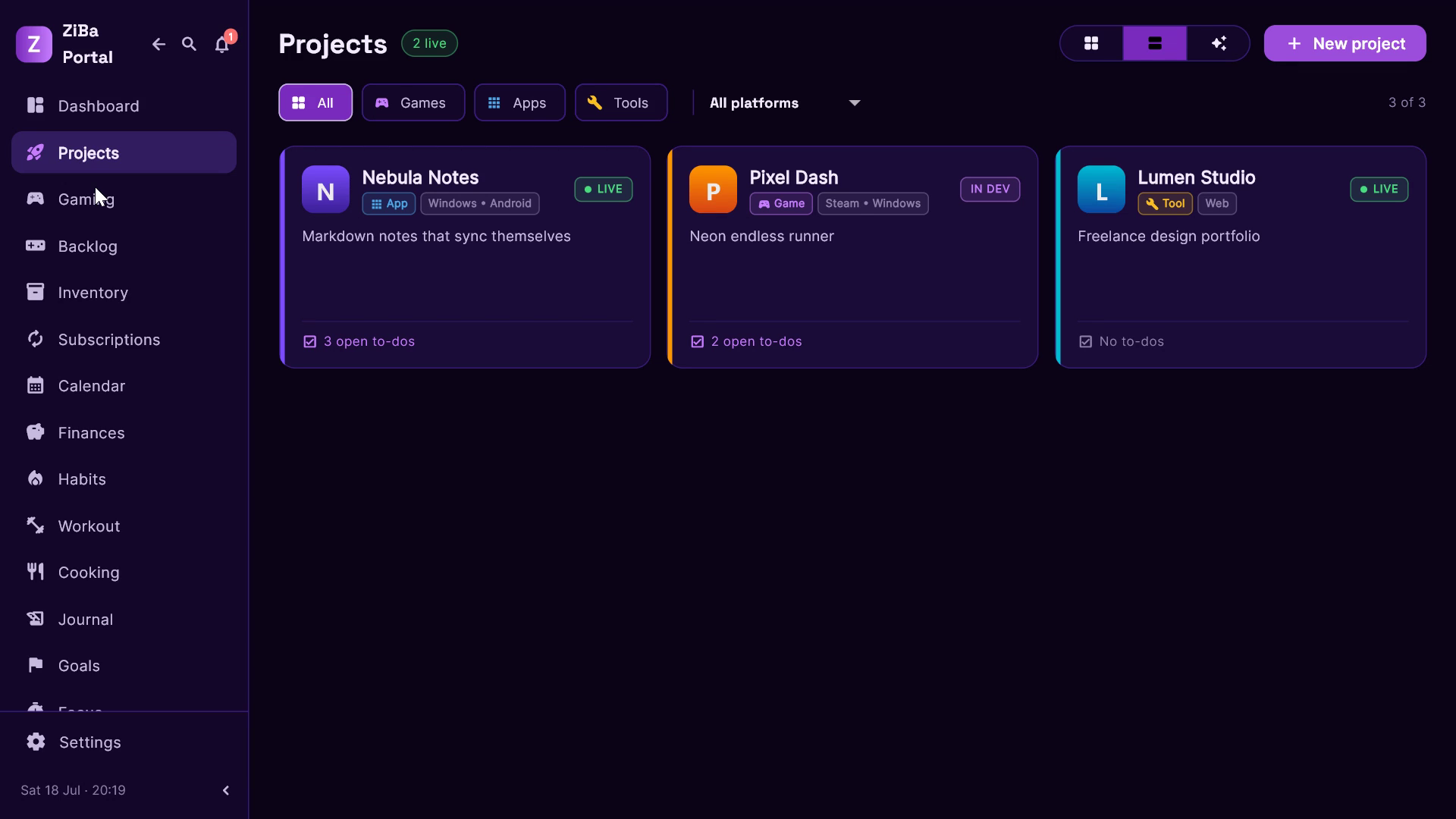Filter projects by Tools
The height and width of the screenshot is (819, 1456).
(x=621, y=102)
